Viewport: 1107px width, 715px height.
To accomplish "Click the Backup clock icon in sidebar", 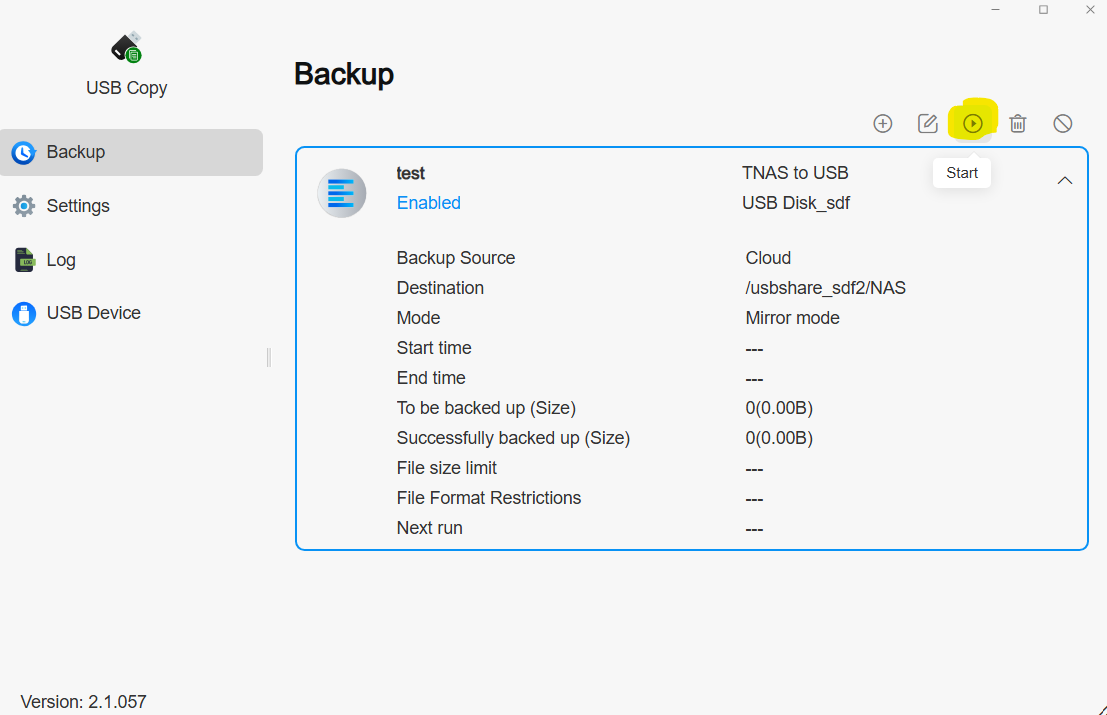I will 23,152.
